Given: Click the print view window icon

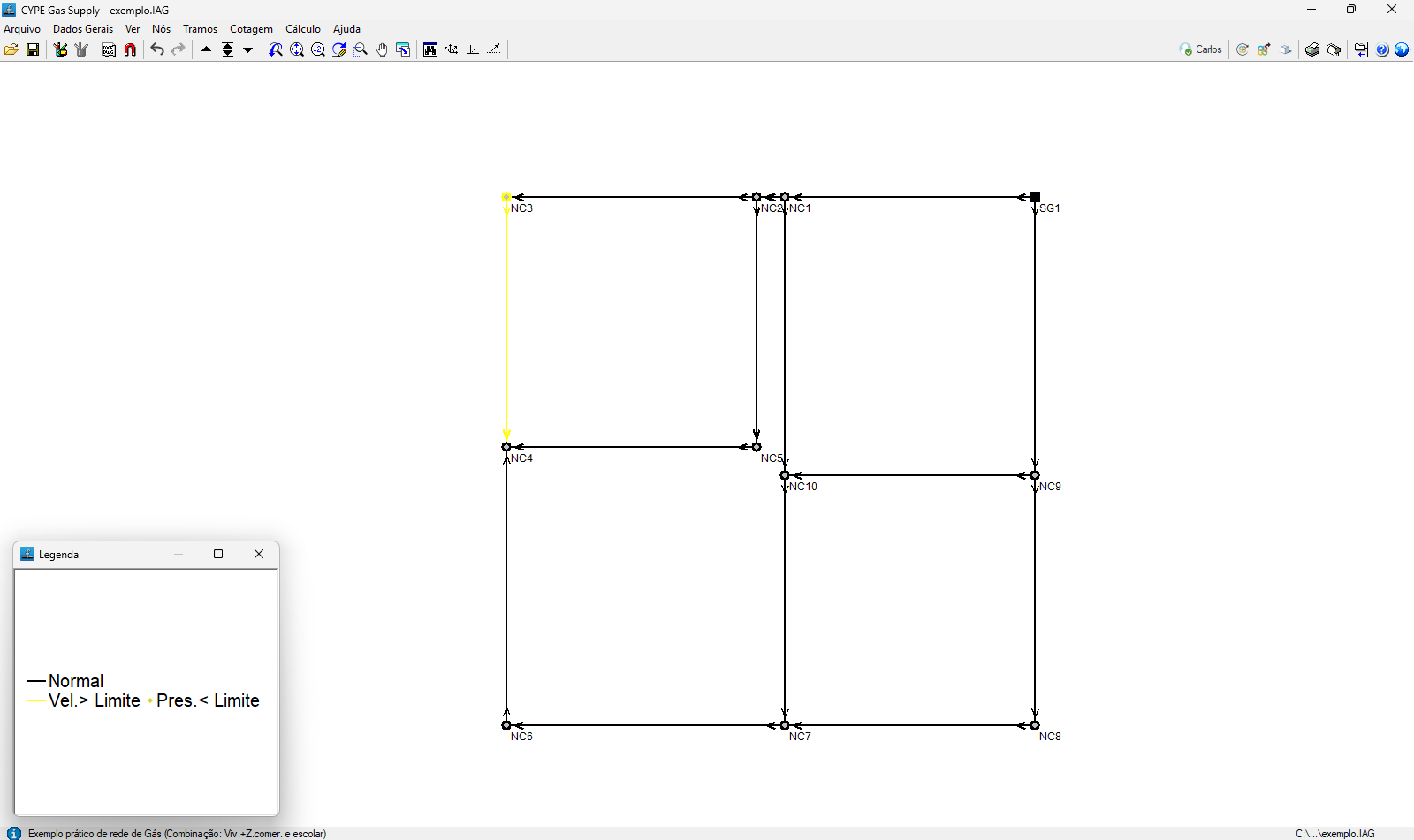Looking at the screenshot, I should click(x=403, y=49).
